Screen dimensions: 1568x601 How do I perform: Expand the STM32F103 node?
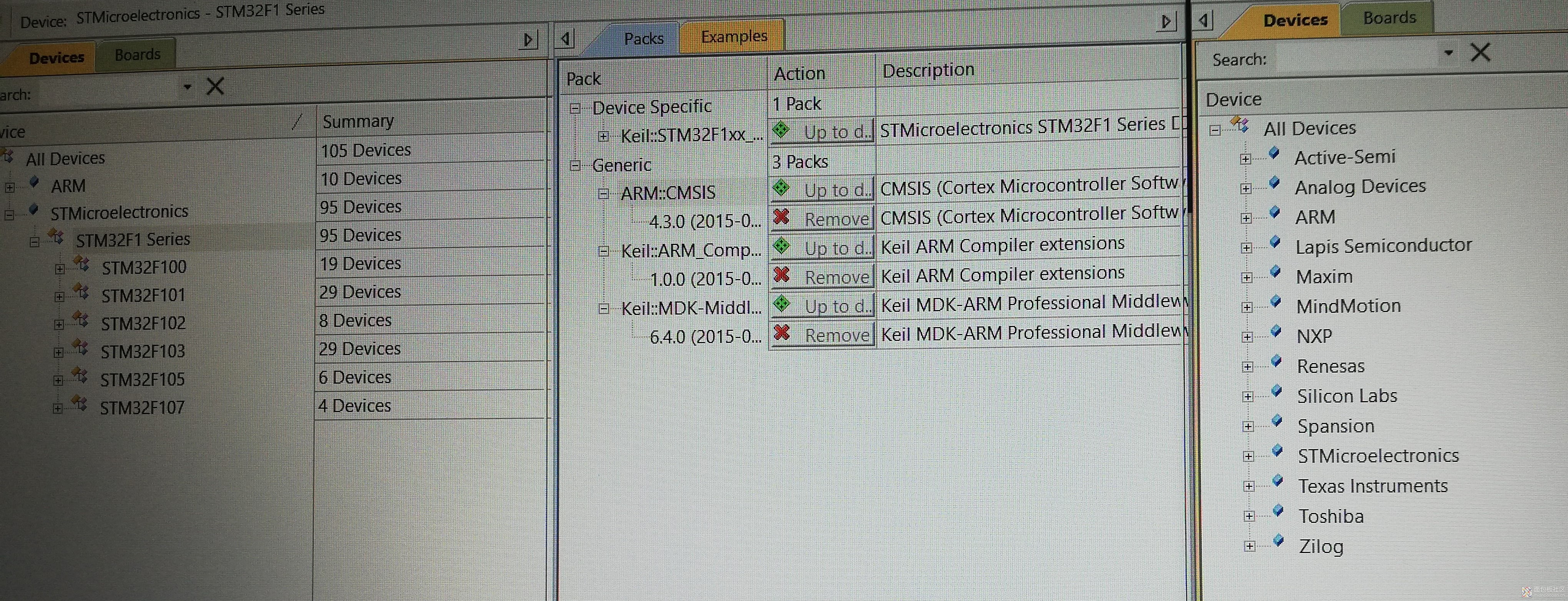point(58,352)
